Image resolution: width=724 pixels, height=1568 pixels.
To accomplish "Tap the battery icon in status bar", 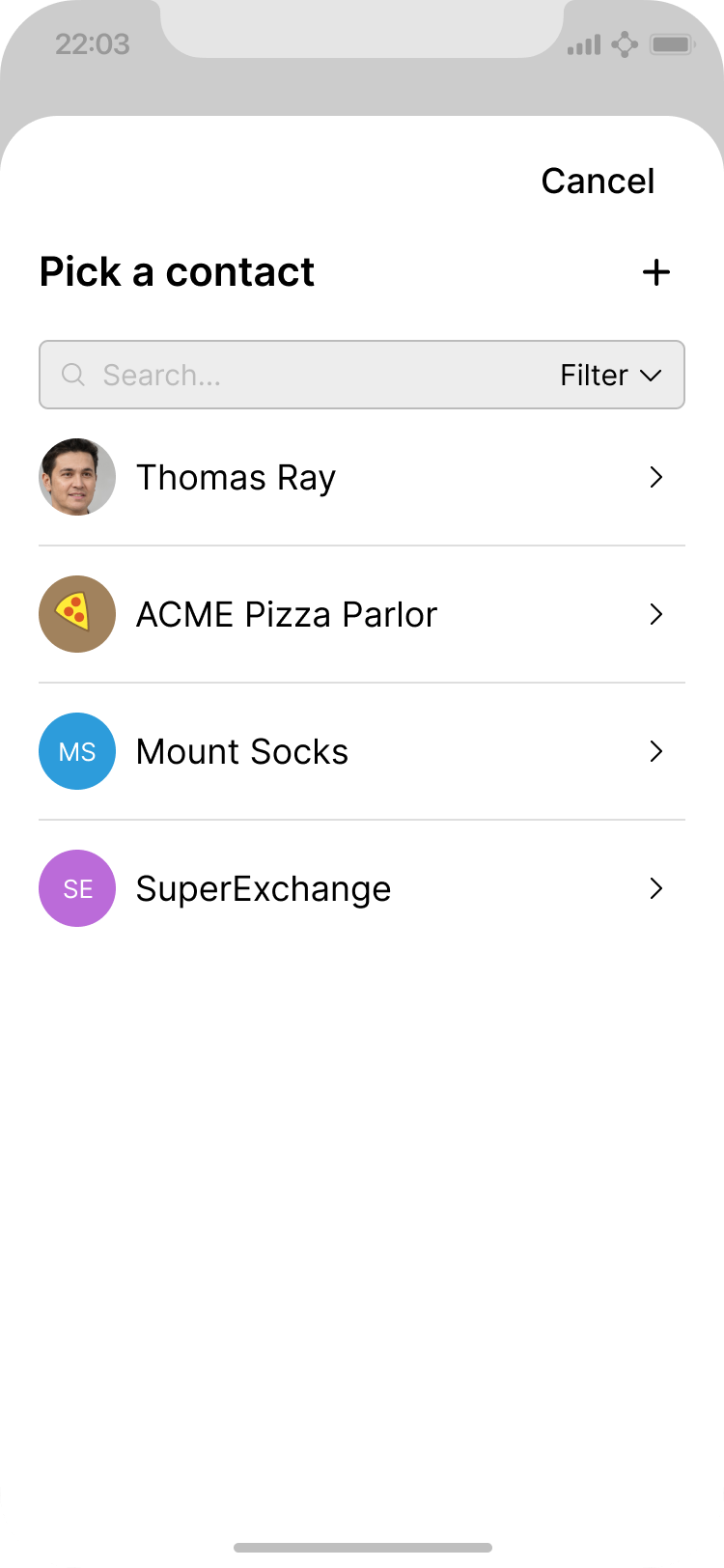I will coord(671,44).
